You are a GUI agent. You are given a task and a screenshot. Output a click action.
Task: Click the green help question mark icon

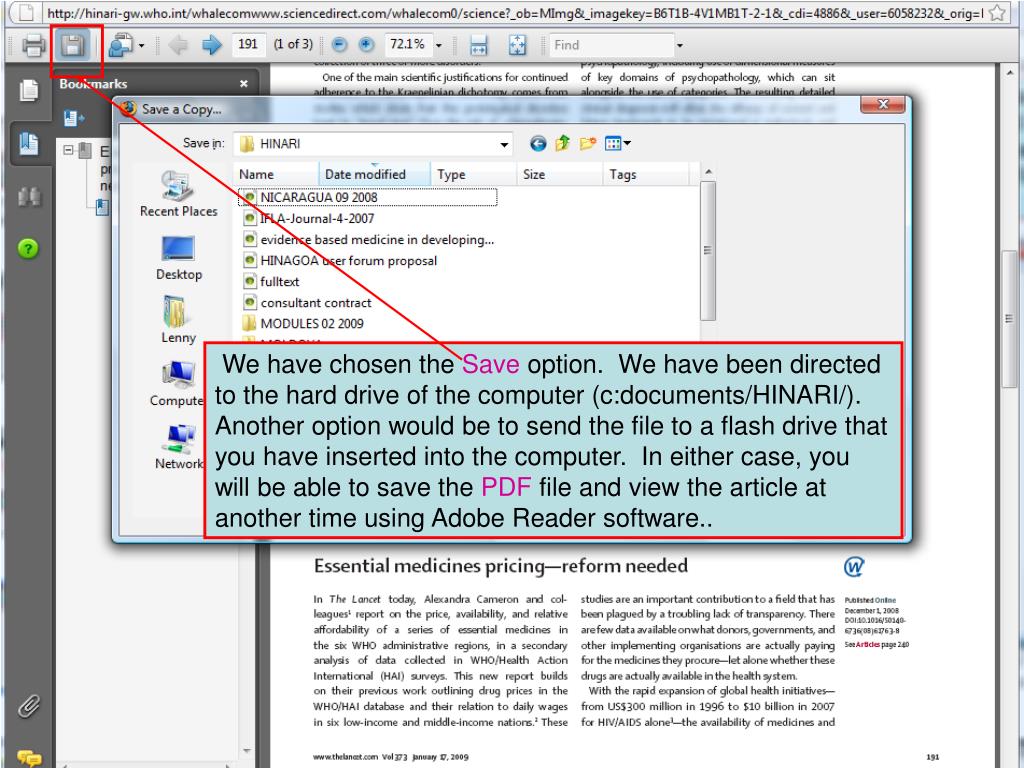coord(28,248)
